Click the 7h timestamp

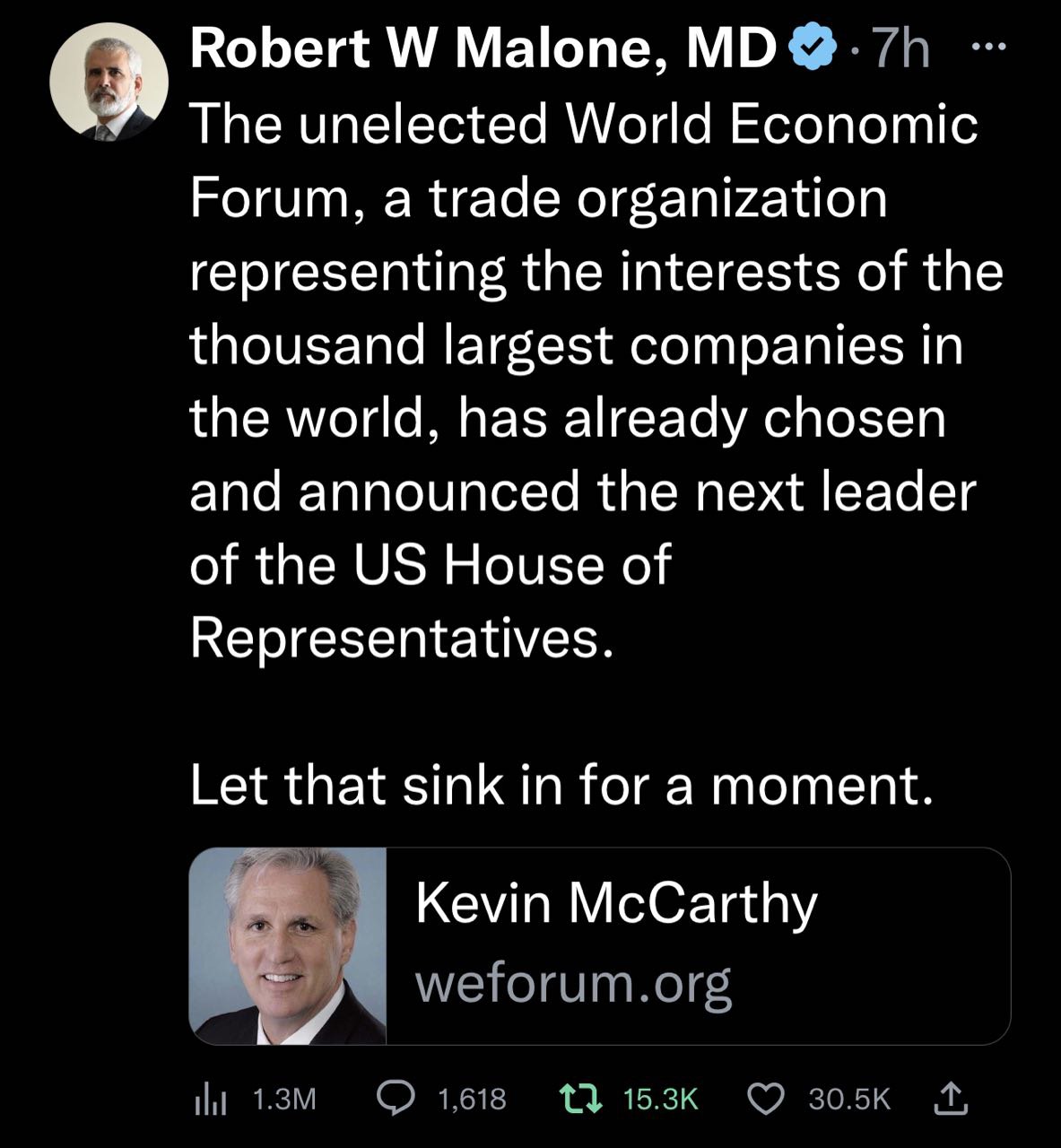pyautogui.click(x=901, y=48)
